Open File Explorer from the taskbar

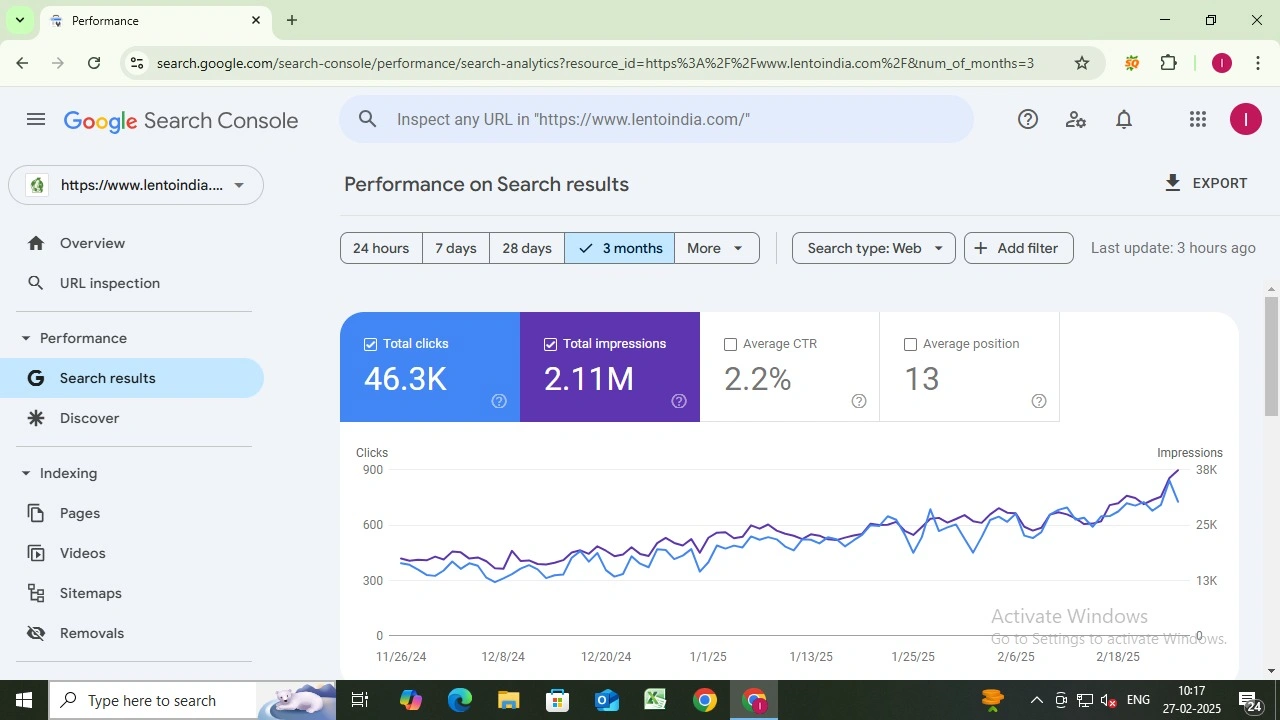(x=509, y=700)
